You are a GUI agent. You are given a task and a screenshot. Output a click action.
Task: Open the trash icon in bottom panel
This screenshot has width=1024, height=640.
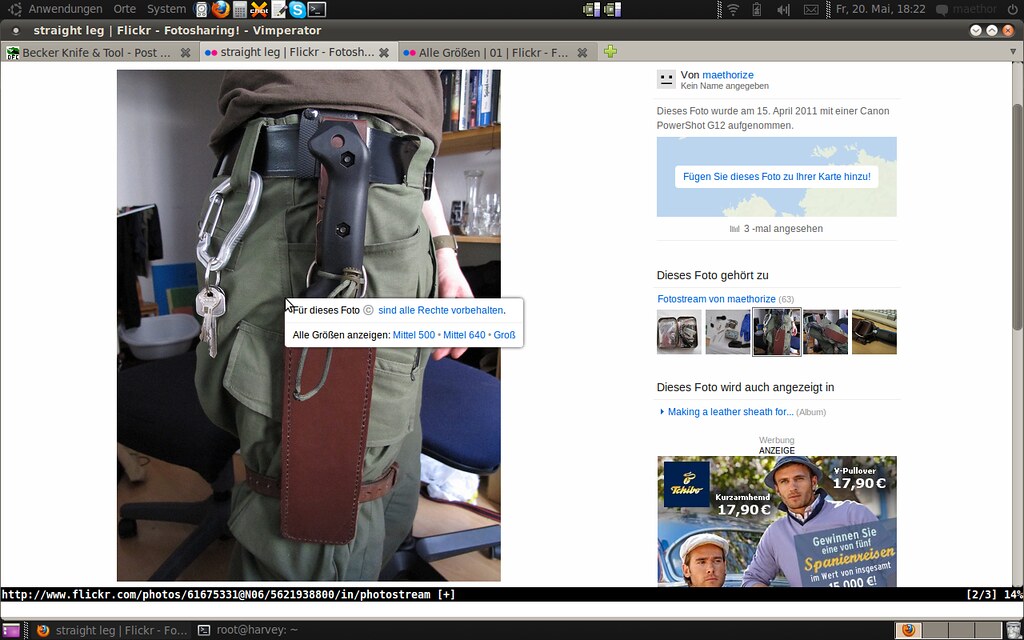pos(1012,630)
